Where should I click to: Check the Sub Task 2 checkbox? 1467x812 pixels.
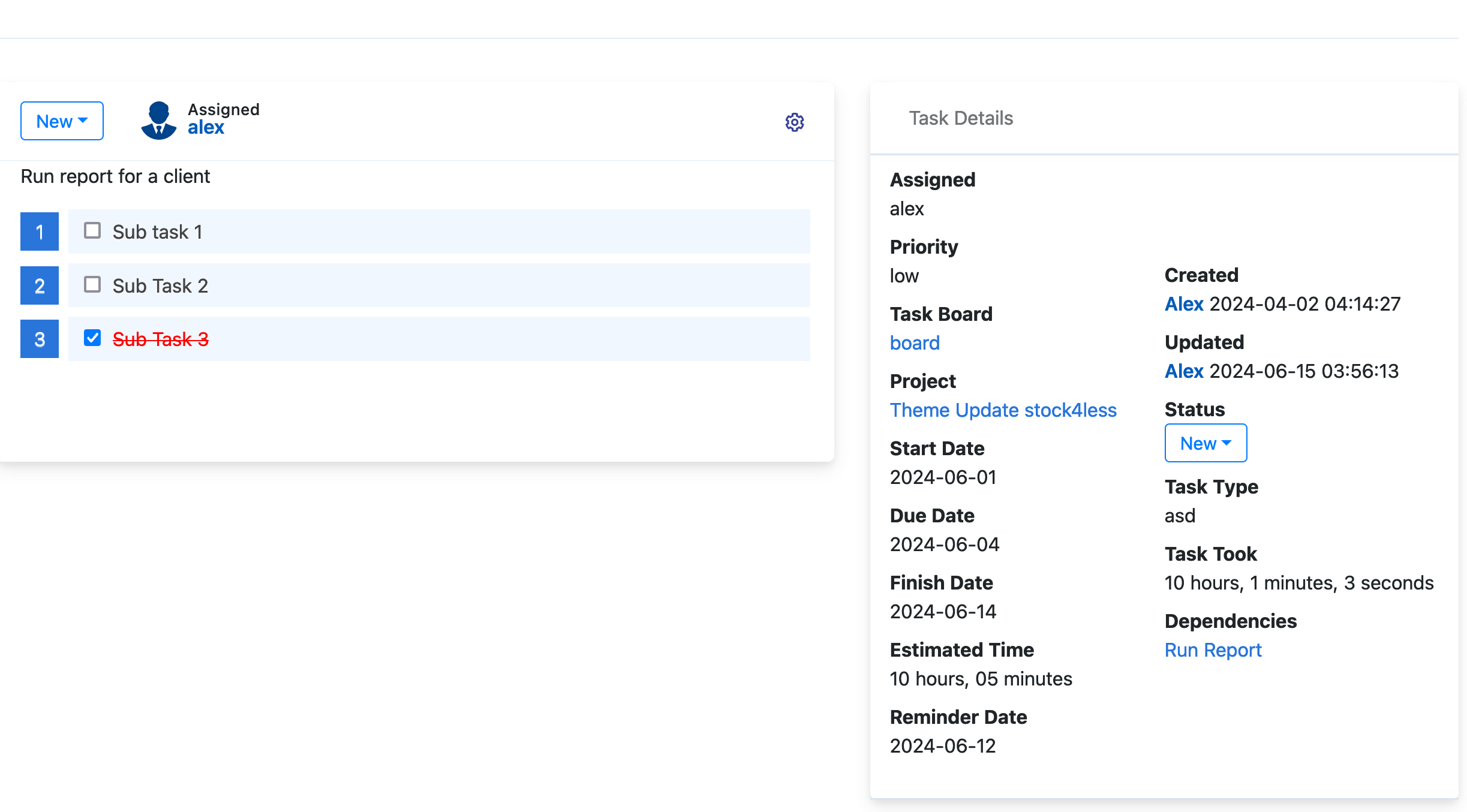coord(92,285)
